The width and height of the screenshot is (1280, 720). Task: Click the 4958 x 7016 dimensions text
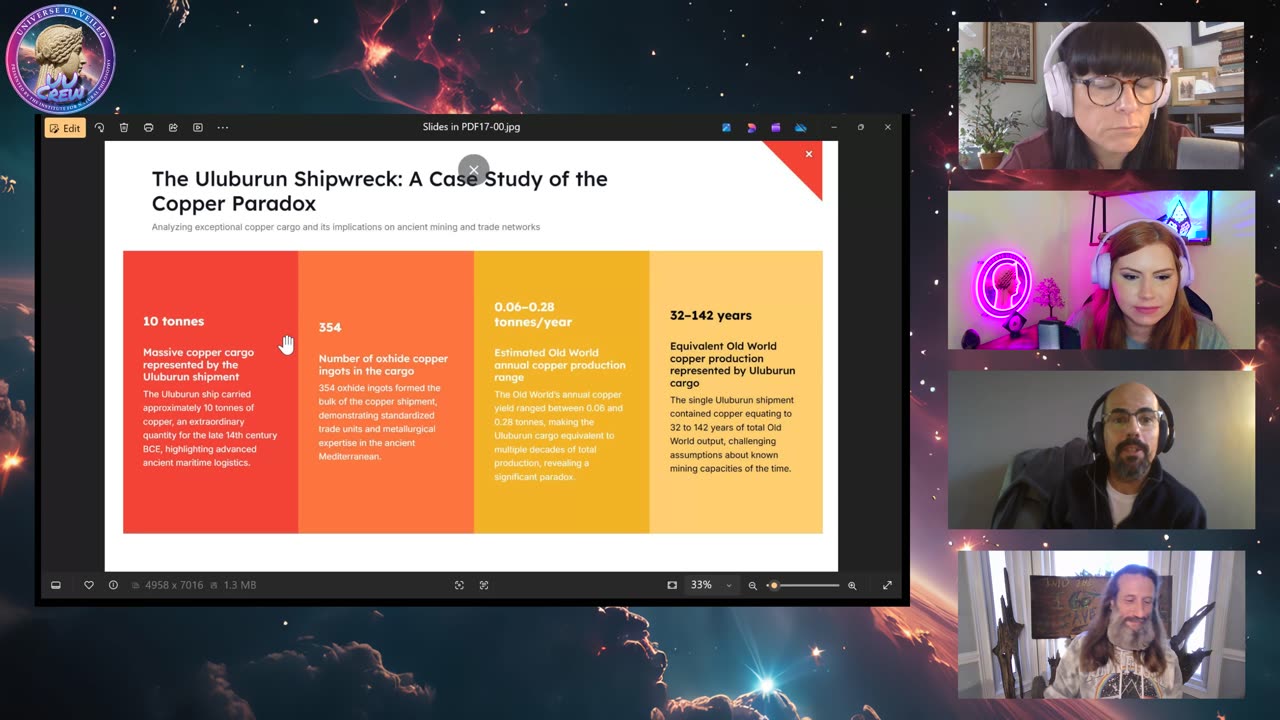pos(173,585)
